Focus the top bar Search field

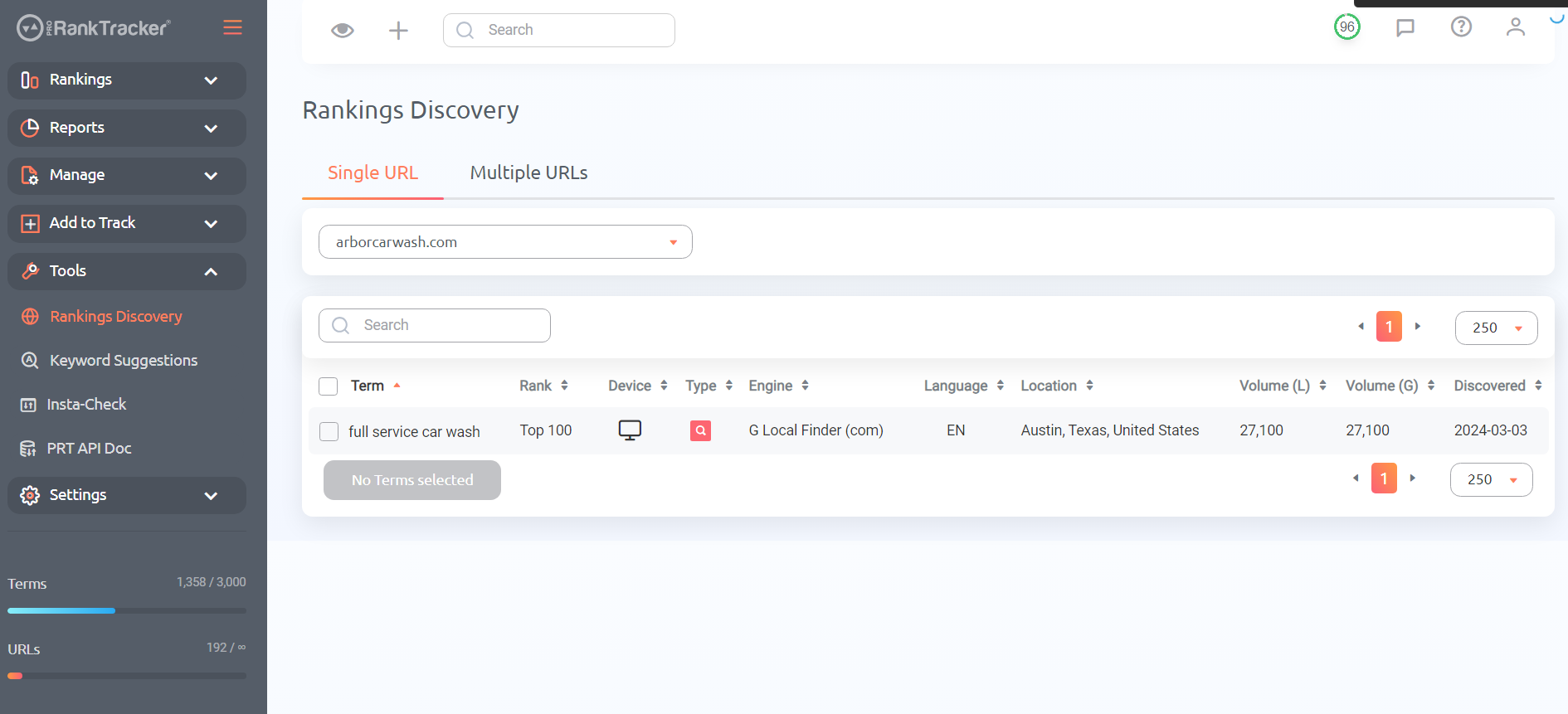pos(559,30)
